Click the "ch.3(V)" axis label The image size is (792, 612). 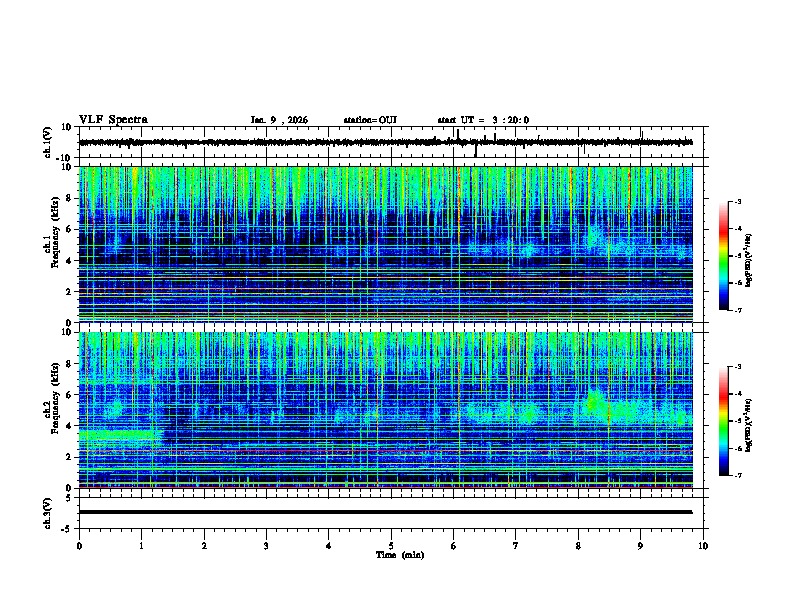[x=48, y=513]
